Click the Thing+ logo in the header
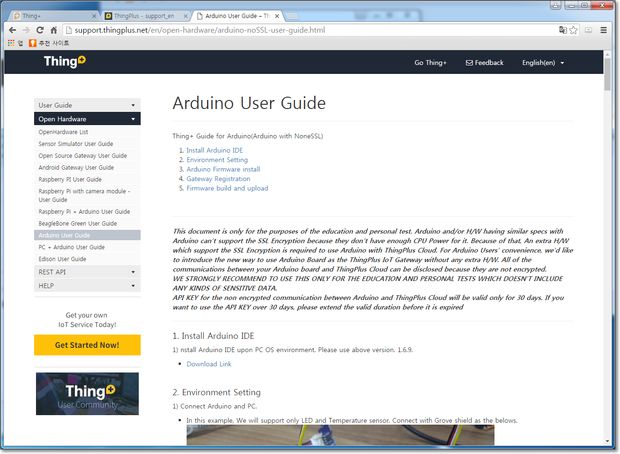The width and height of the screenshot is (620, 454). (x=64, y=62)
